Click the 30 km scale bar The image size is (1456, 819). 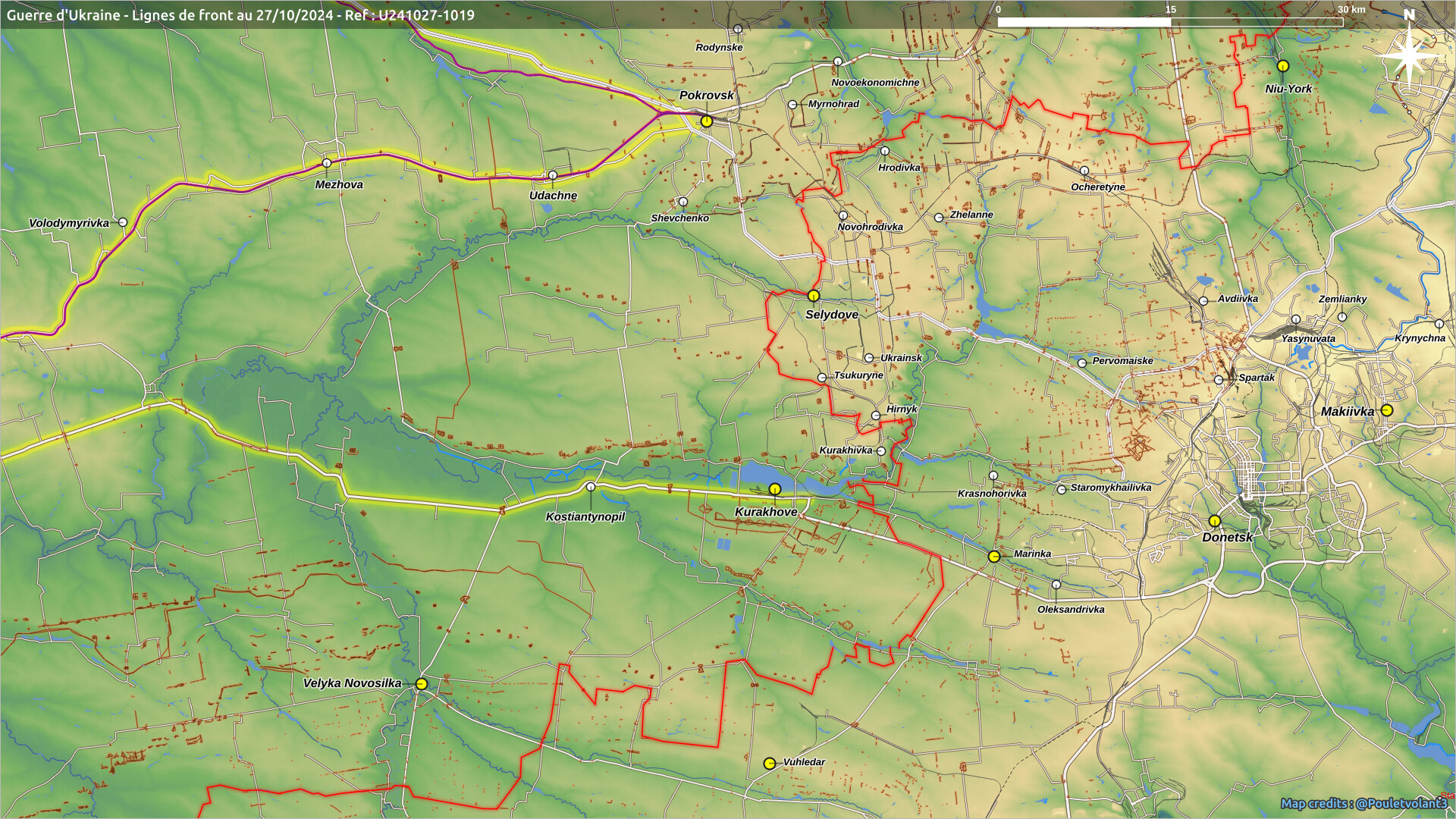point(1169,21)
